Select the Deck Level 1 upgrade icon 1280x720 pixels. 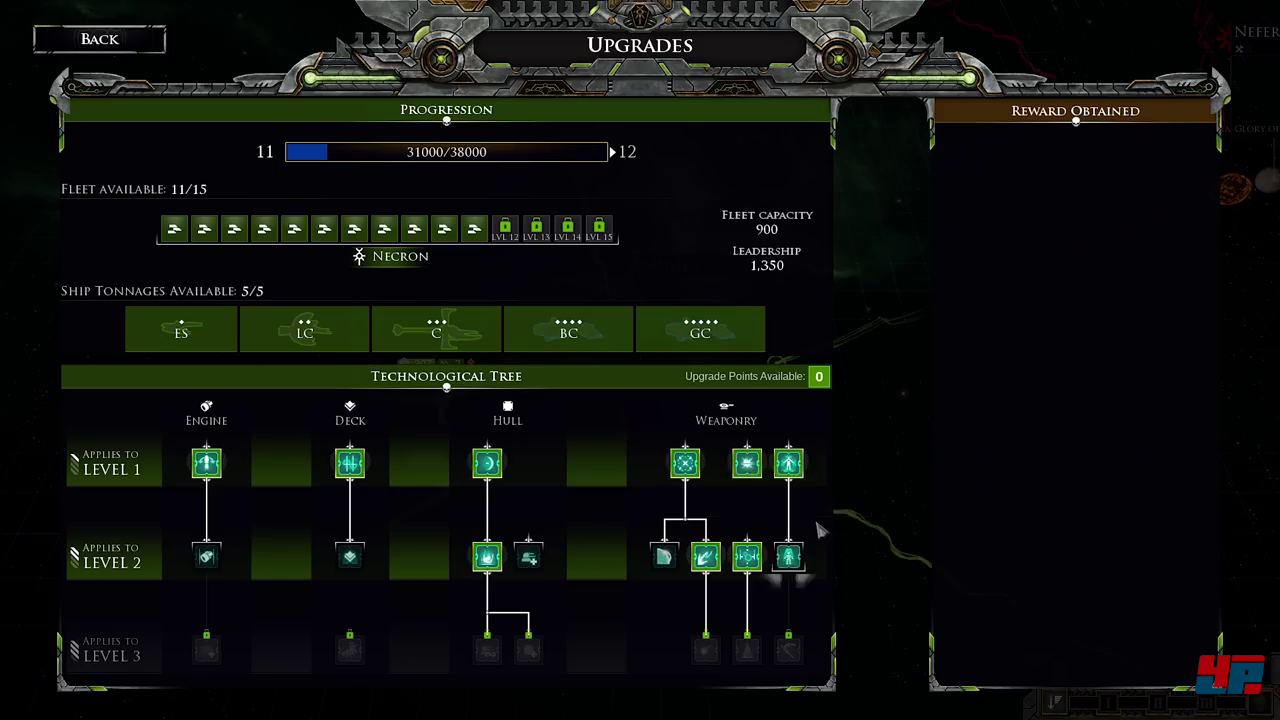pyautogui.click(x=350, y=463)
